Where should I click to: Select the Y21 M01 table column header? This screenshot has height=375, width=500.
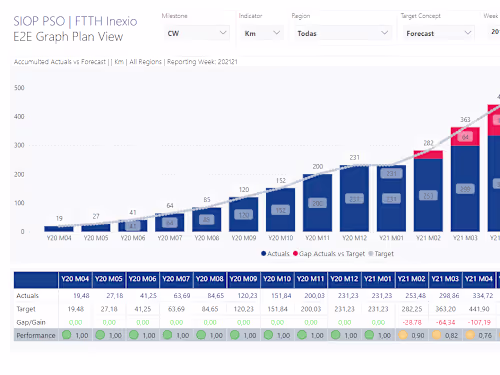tap(378, 279)
